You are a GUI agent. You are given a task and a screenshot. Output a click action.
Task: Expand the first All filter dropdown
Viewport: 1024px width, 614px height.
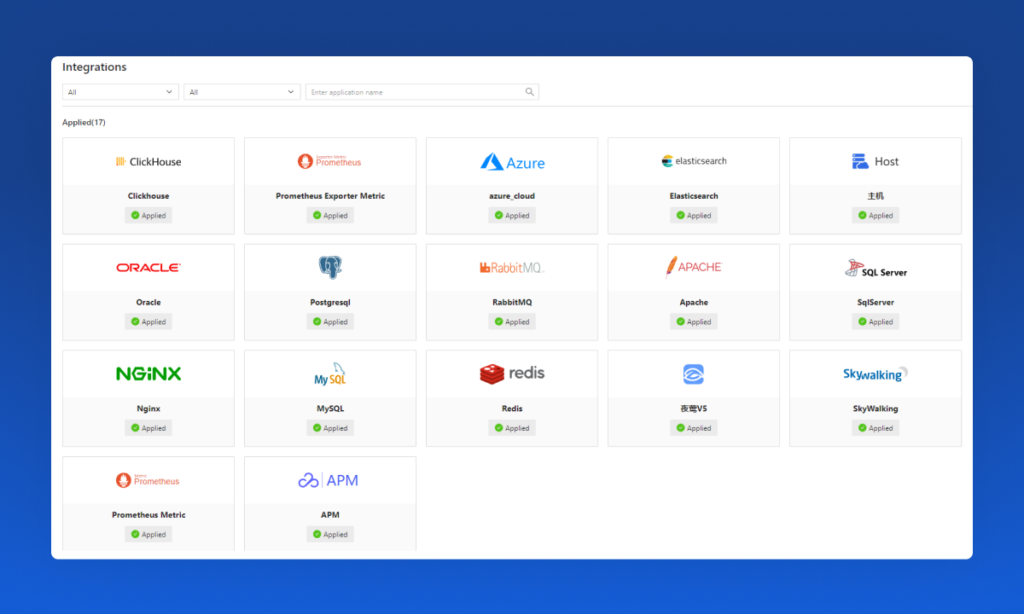(x=120, y=92)
